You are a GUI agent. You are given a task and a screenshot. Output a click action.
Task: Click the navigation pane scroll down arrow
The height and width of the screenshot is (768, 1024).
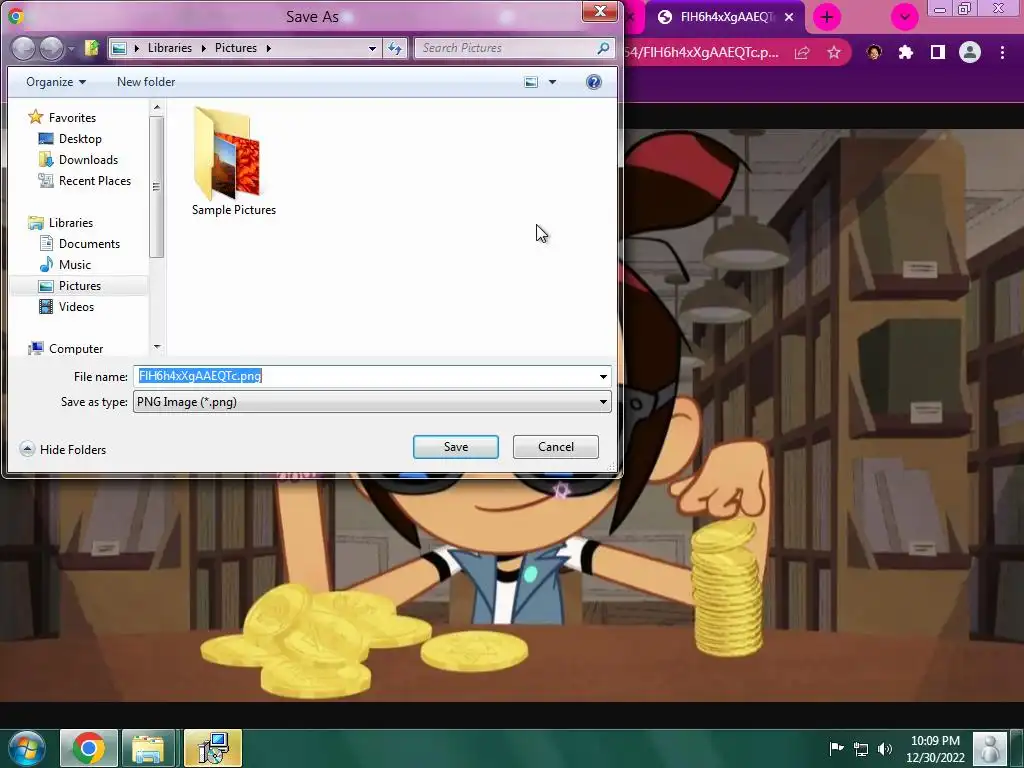[157, 347]
